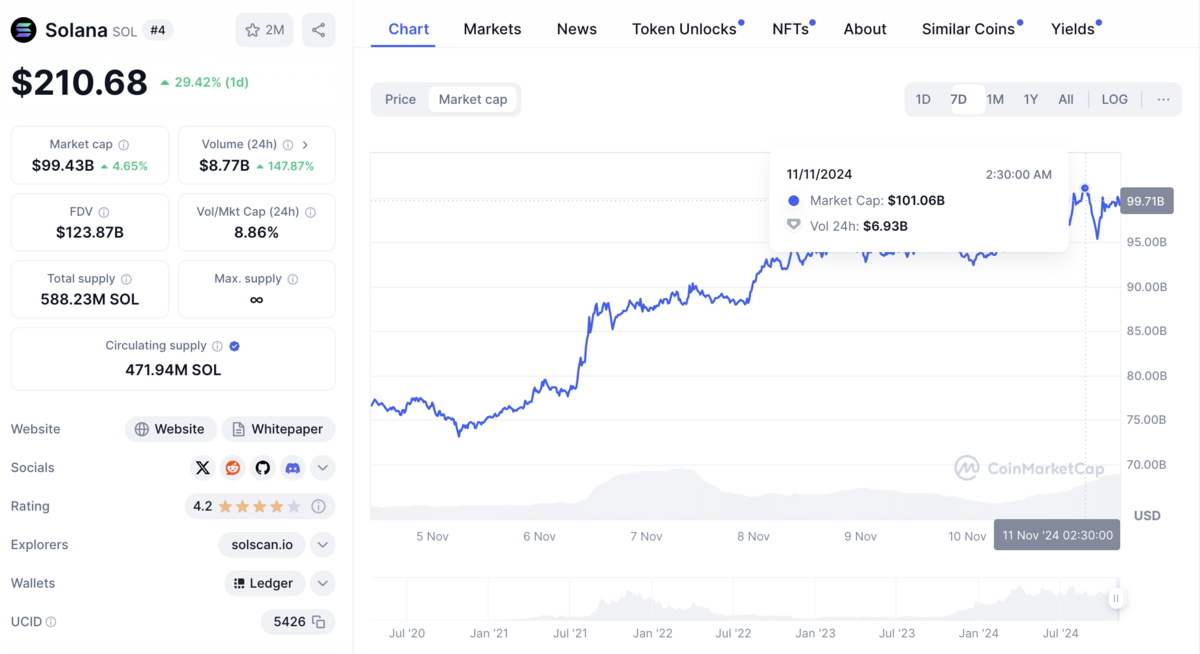Click the #4 rank badge
The image size is (1200, 654).
click(158, 30)
